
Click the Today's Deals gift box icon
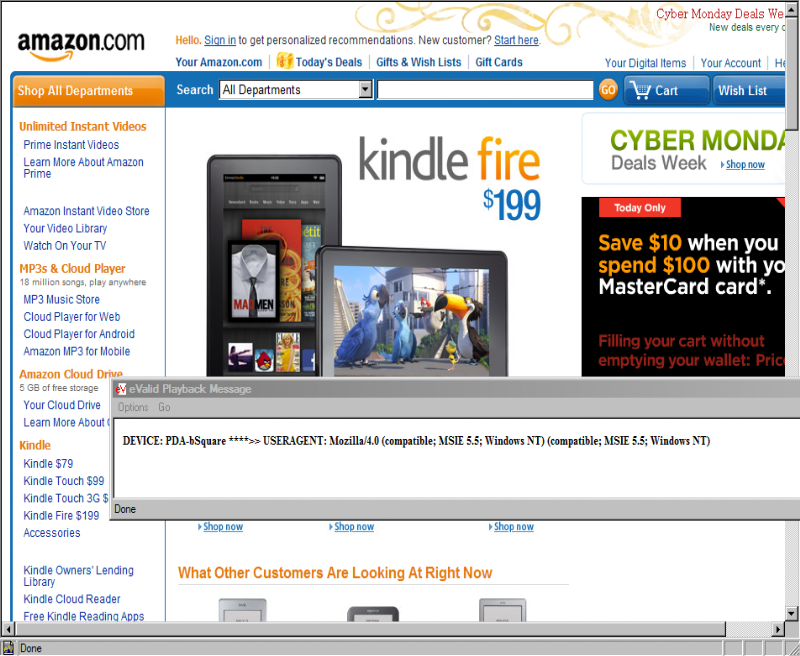pos(285,61)
